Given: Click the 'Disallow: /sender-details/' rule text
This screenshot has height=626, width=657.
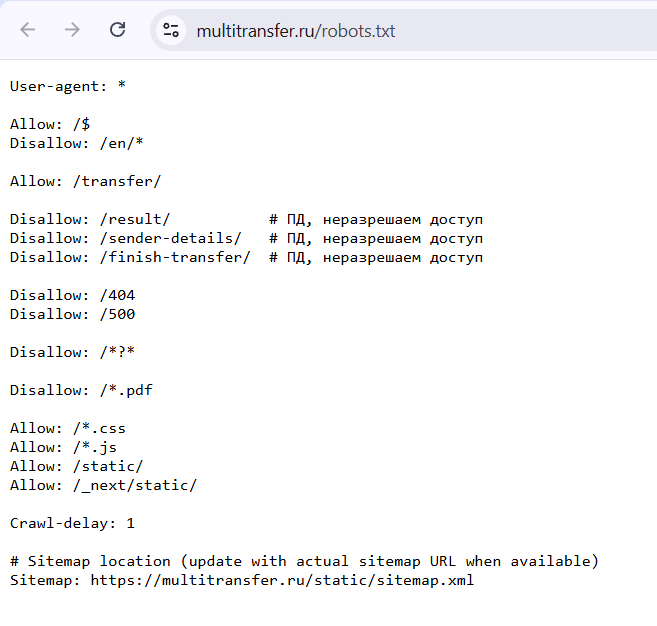Looking at the screenshot, I should [x=126, y=238].
